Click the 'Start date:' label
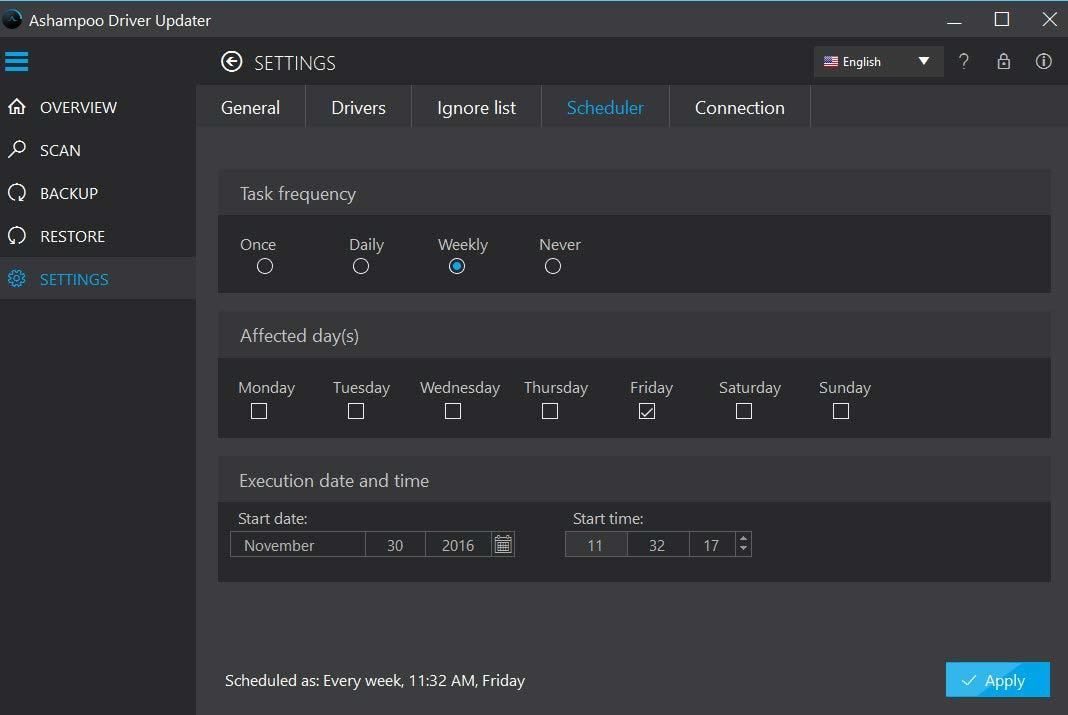 coord(272,518)
